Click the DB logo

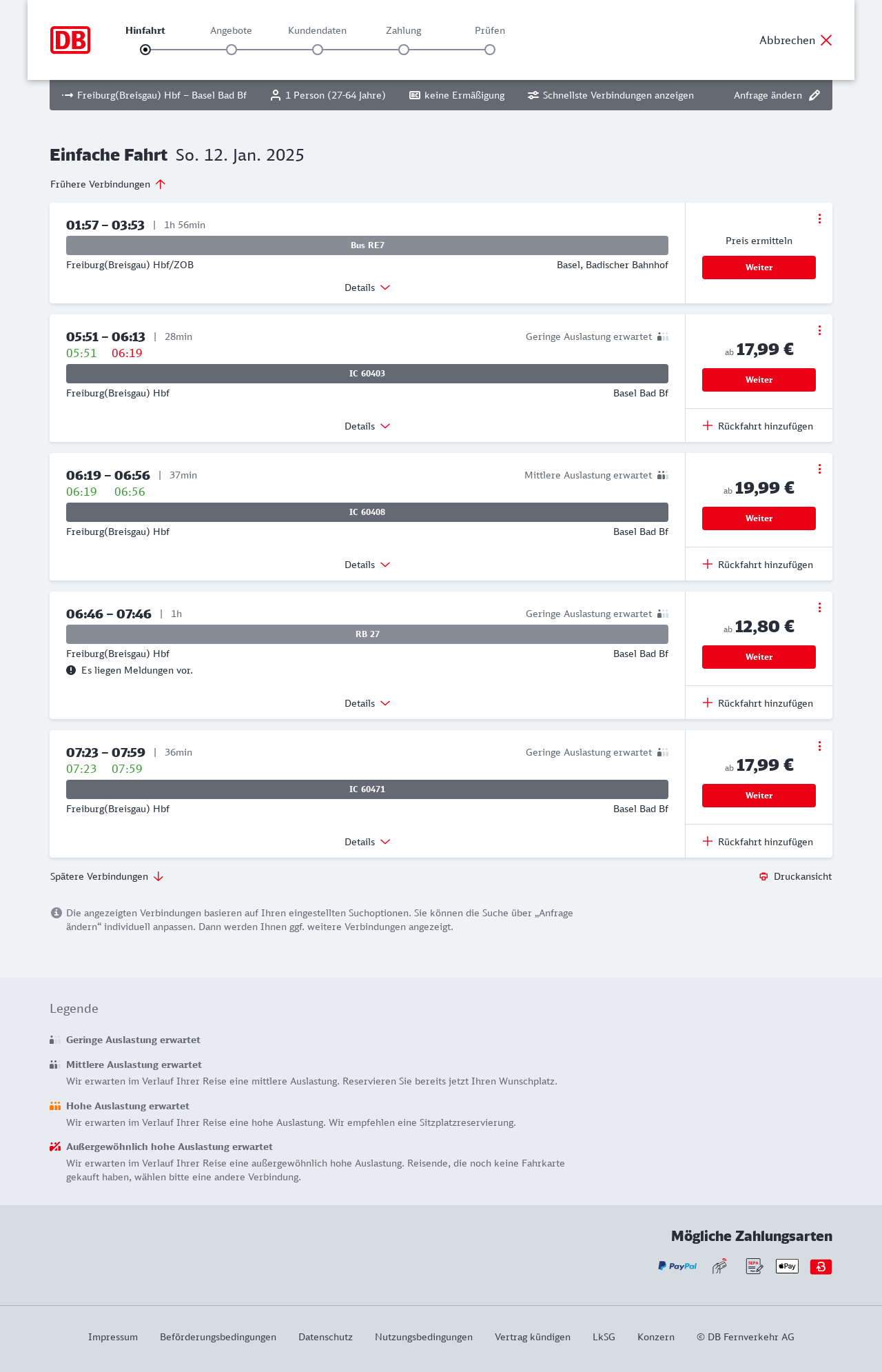[x=70, y=40]
